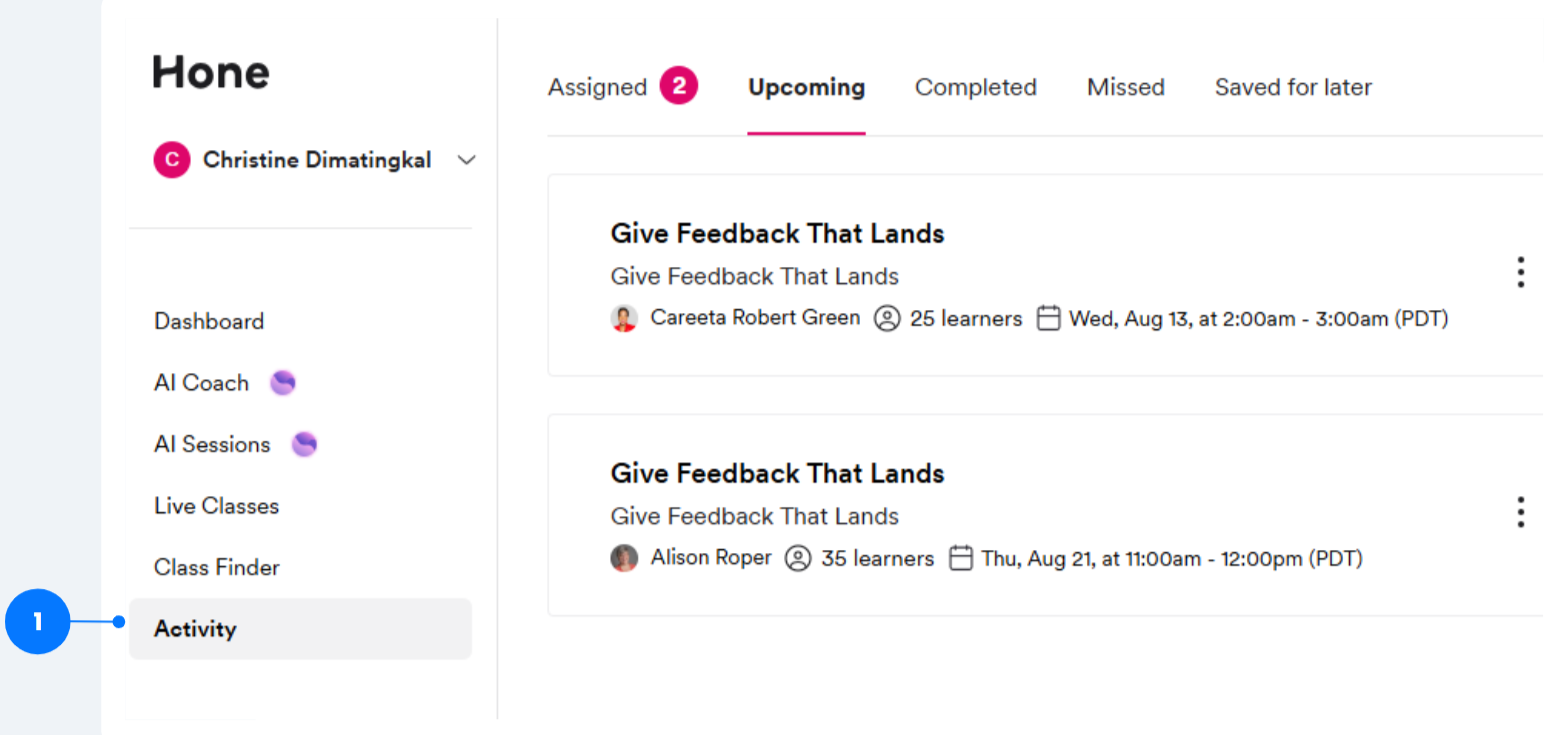Click Christine Dimatingkal's pink profile avatar
Image resolution: width=1555 pixels, height=735 pixels.
click(x=172, y=160)
